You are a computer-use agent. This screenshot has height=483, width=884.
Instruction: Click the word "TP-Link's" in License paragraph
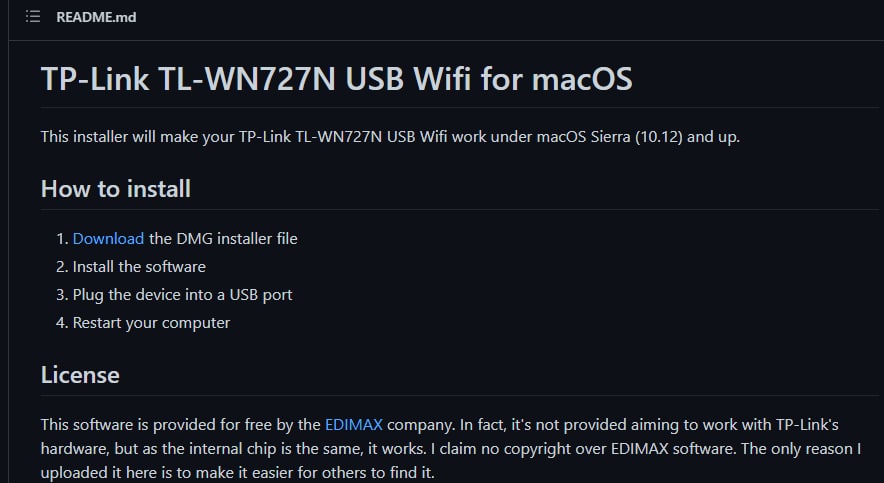pyautogui.click(x=826, y=424)
